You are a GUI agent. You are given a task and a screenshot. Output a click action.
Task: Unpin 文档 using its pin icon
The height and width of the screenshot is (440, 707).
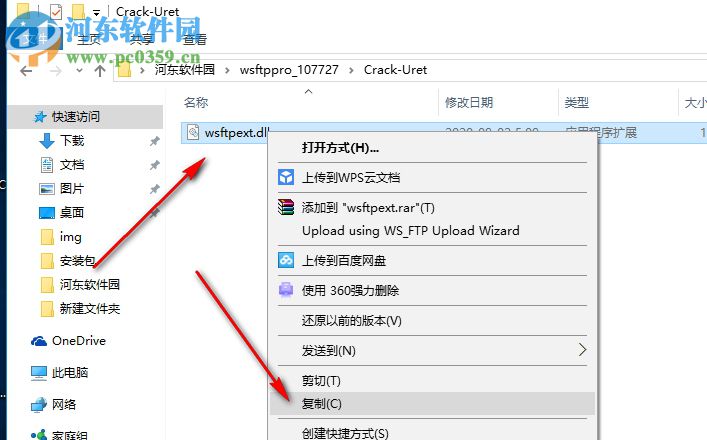tap(154, 165)
